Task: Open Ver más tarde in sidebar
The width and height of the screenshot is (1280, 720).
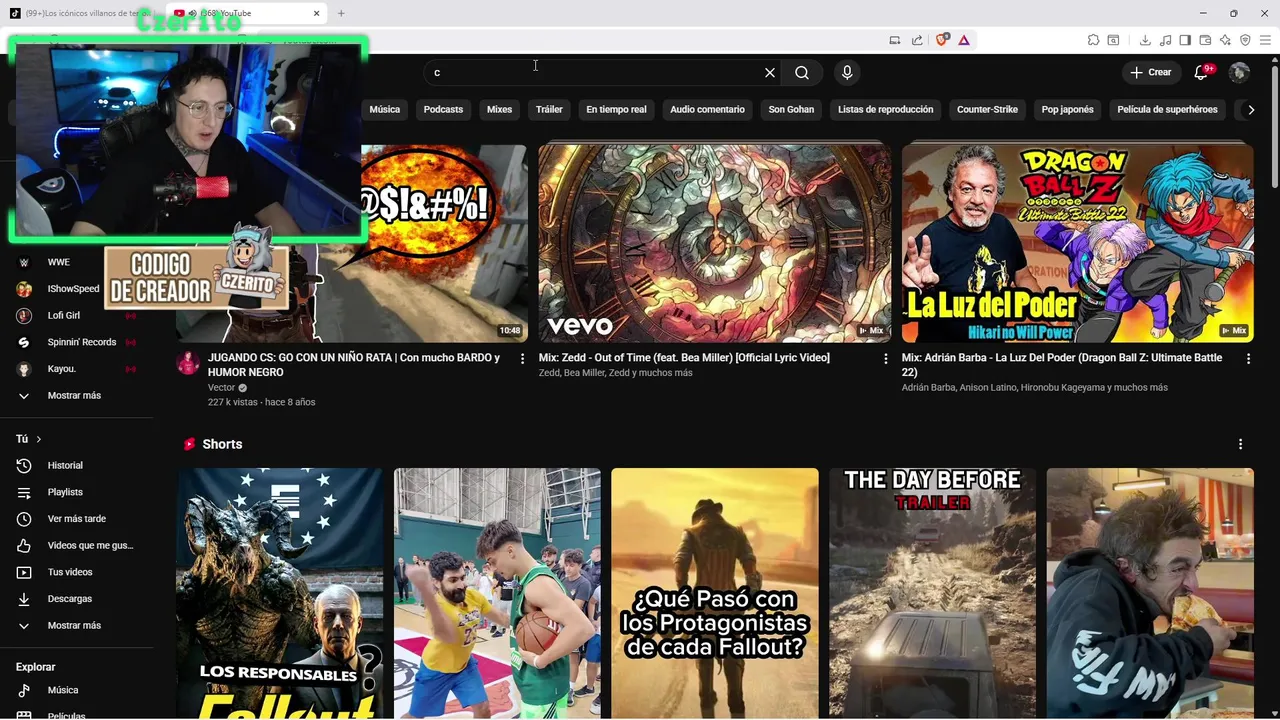Action: (x=77, y=518)
